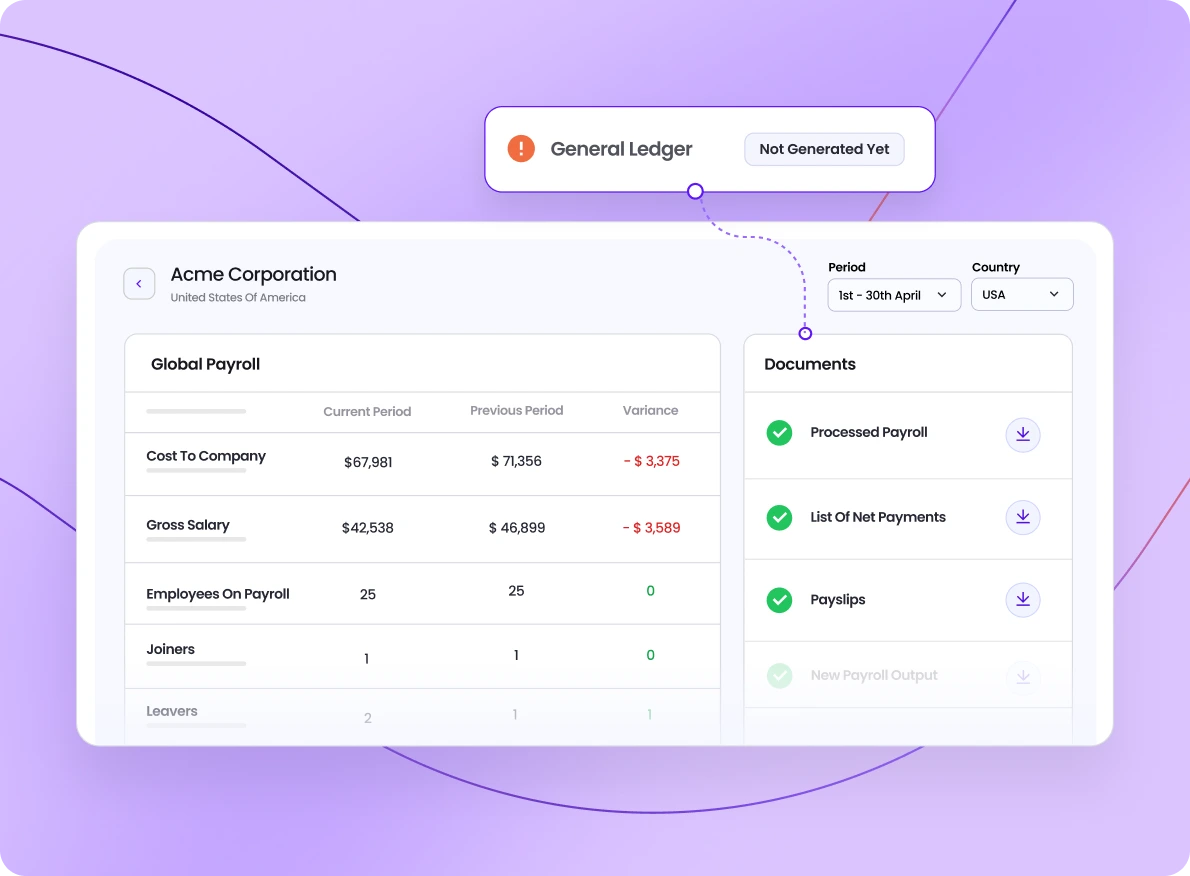Viewport: 1190px width, 876px height.
Task: Open the Country dropdown showing USA
Action: (x=1021, y=294)
